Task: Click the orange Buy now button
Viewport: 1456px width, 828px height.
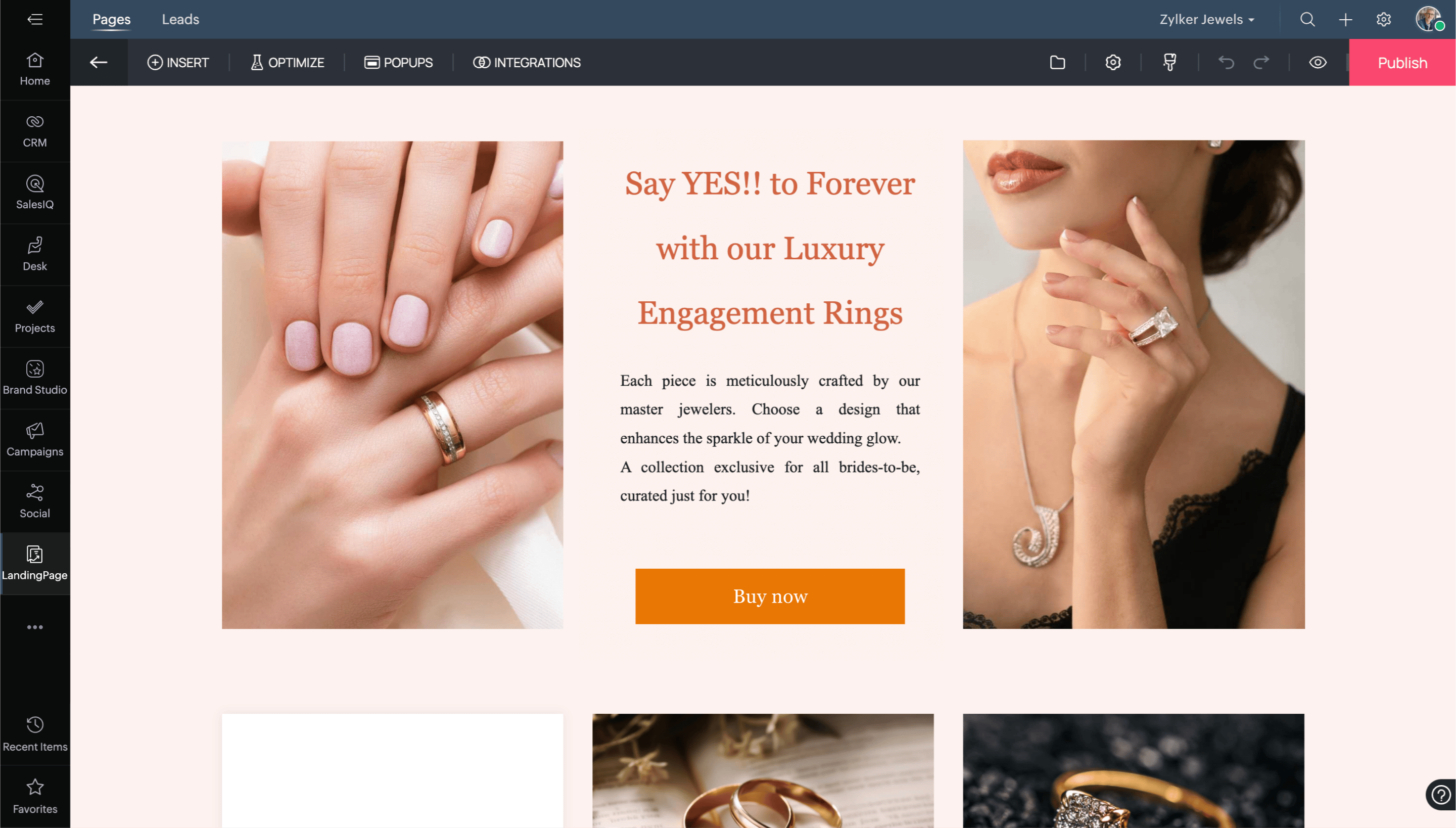Action: coord(770,596)
